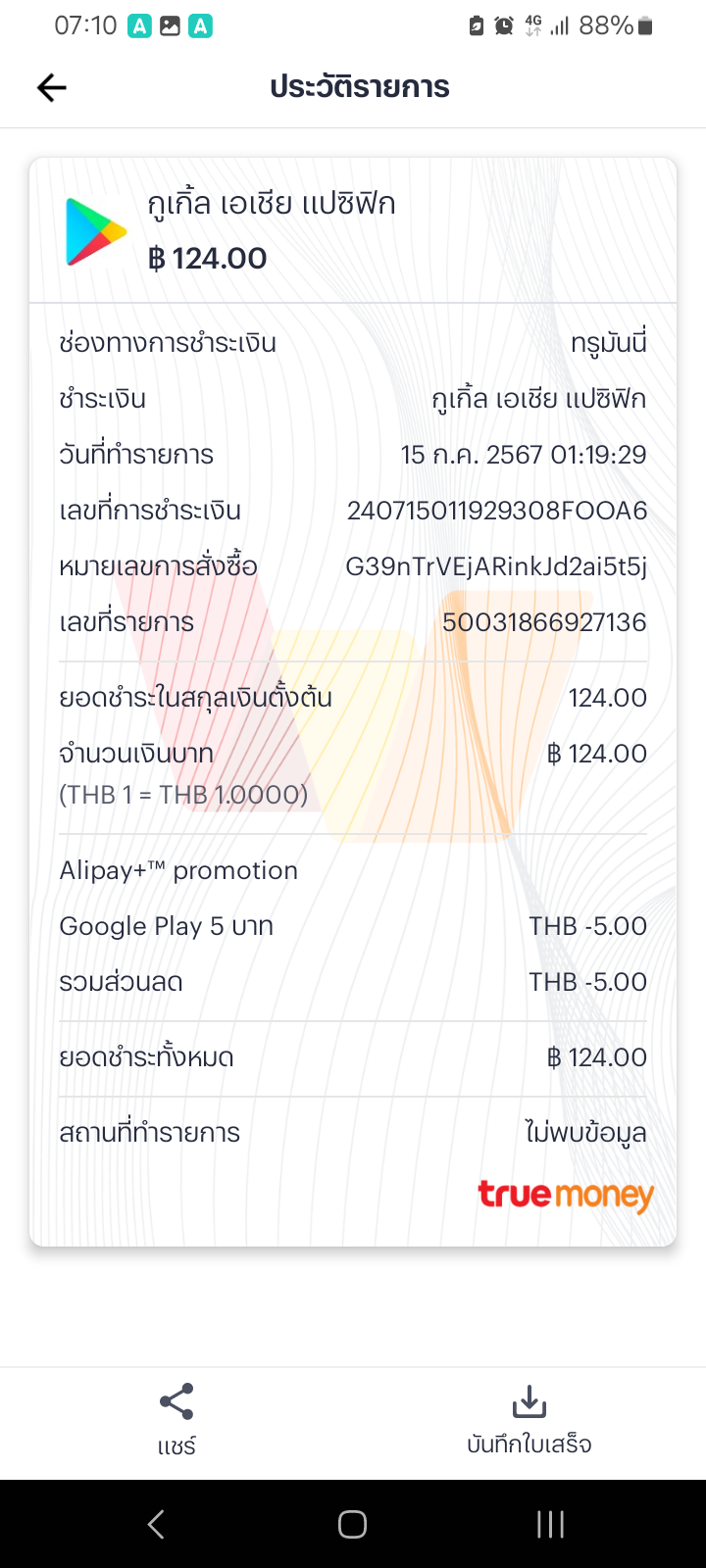Open Android recent apps button
The height and width of the screenshot is (1568, 706).
[x=550, y=1524]
